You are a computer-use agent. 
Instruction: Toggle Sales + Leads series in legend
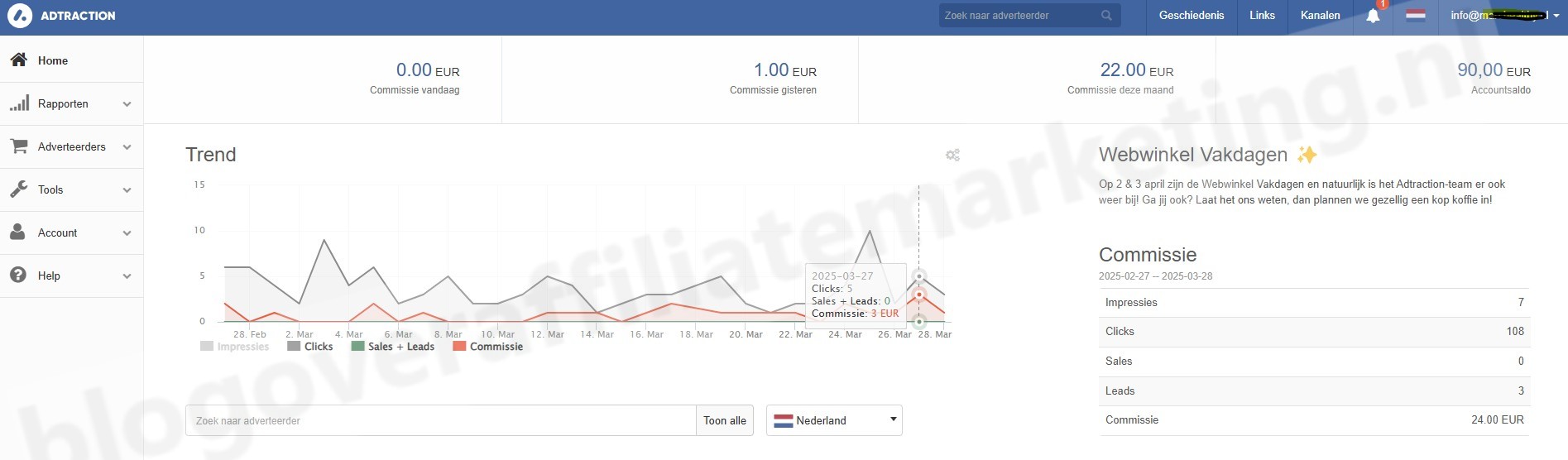click(x=393, y=347)
